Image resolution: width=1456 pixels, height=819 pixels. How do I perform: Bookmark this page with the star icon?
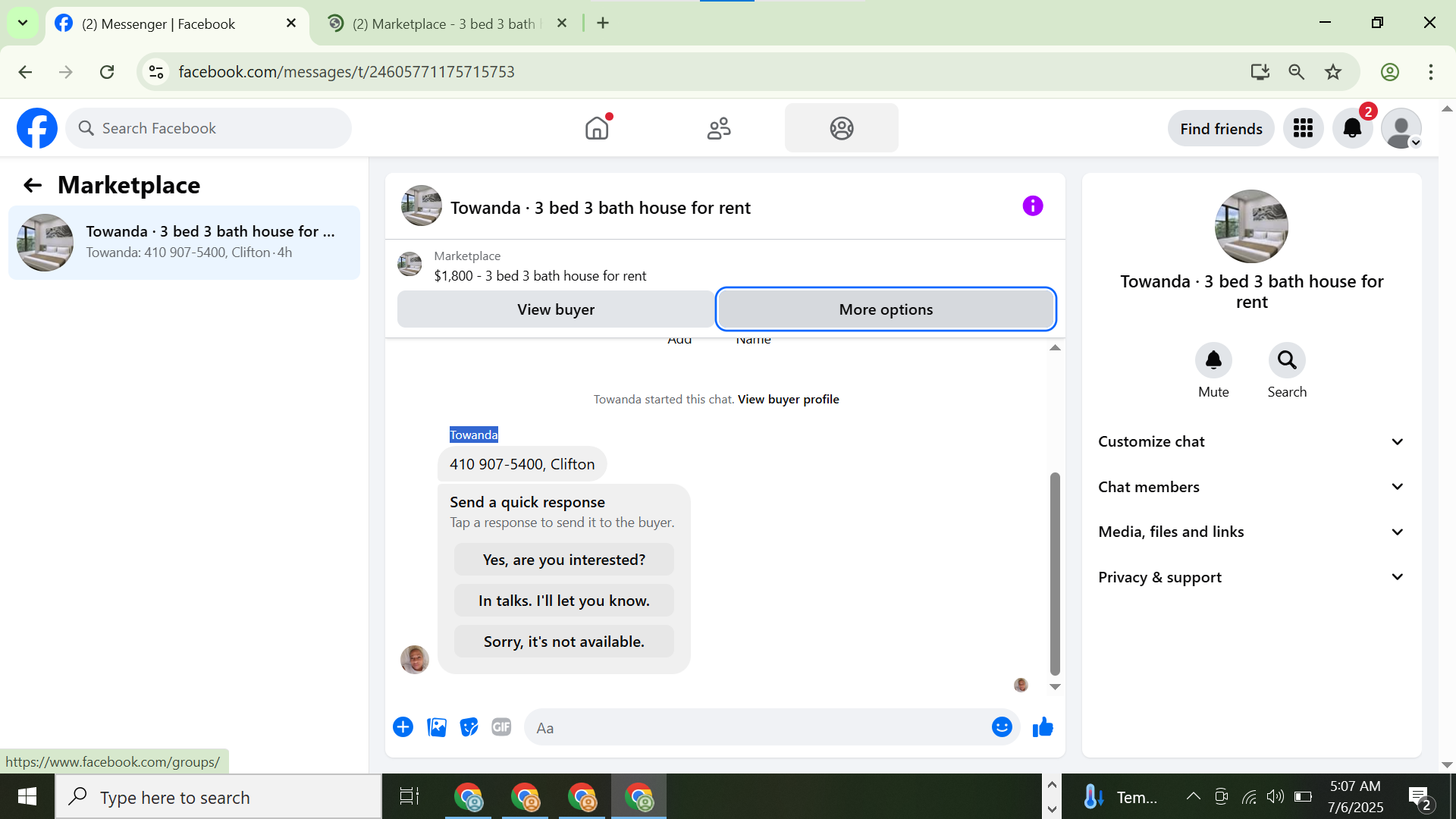[1333, 72]
